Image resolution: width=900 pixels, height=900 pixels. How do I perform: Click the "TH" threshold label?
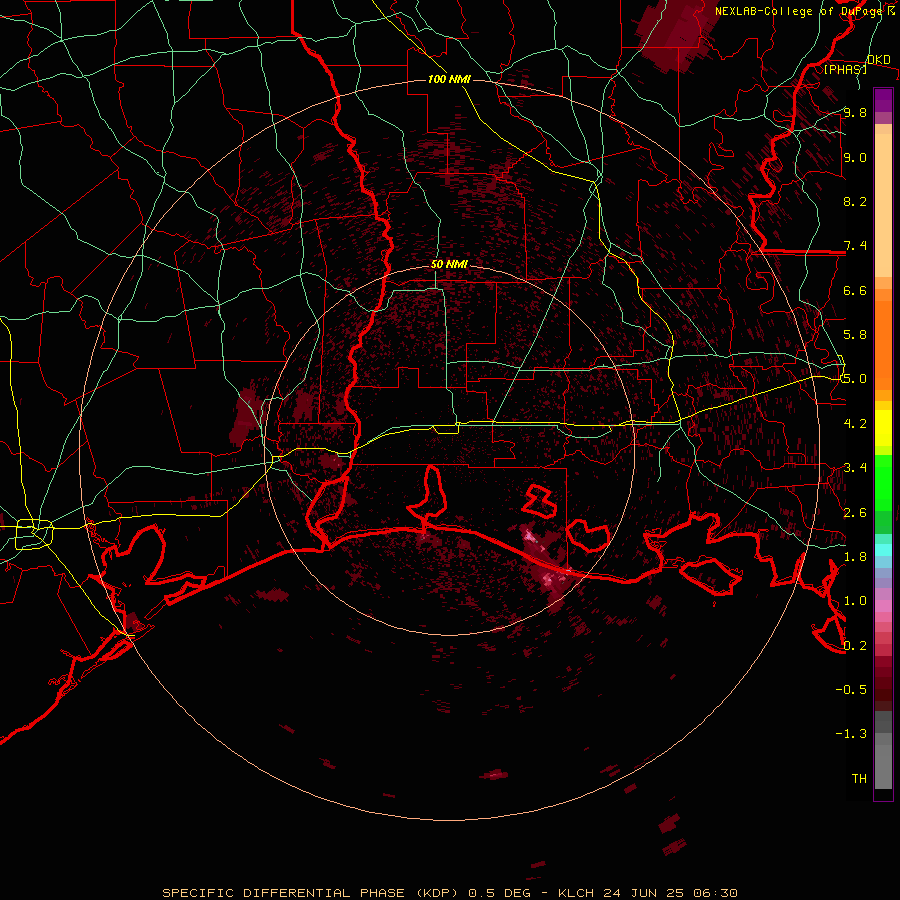[x=859, y=779]
